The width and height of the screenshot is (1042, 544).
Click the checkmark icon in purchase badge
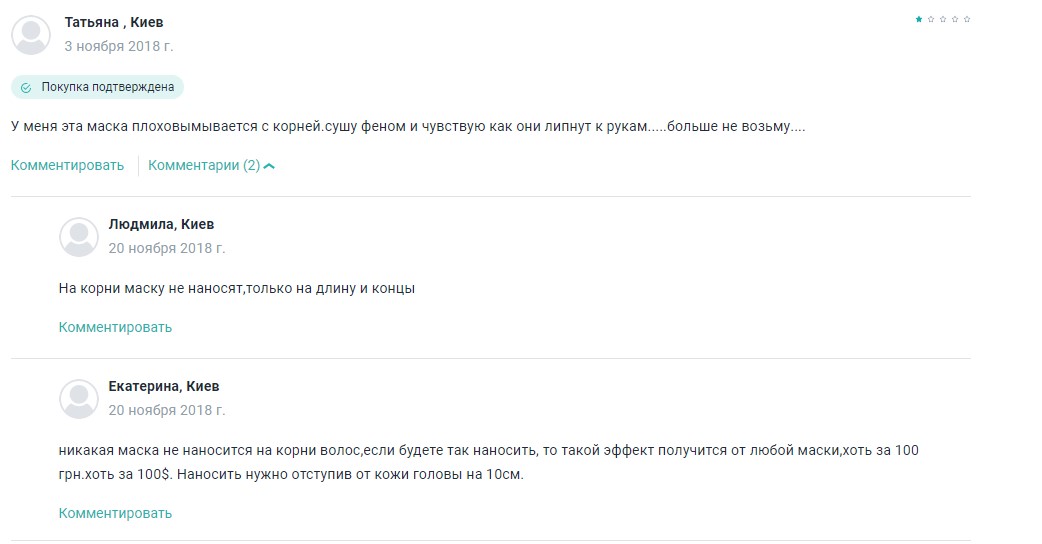(27, 88)
